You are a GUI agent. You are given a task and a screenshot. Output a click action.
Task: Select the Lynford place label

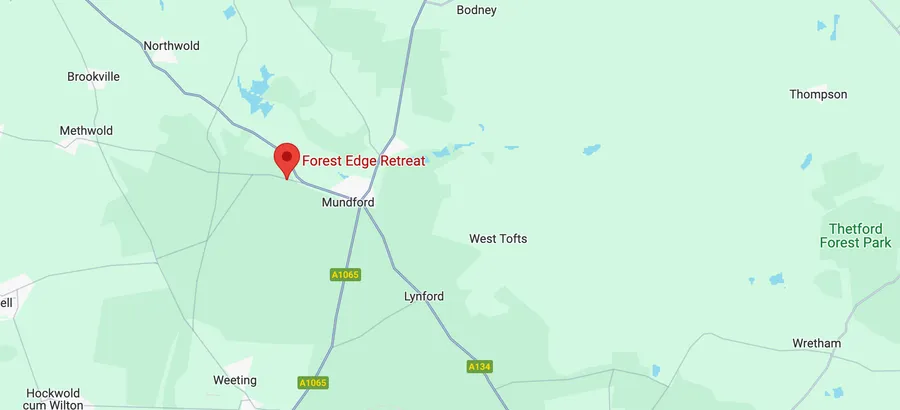(x=424, y=297)
